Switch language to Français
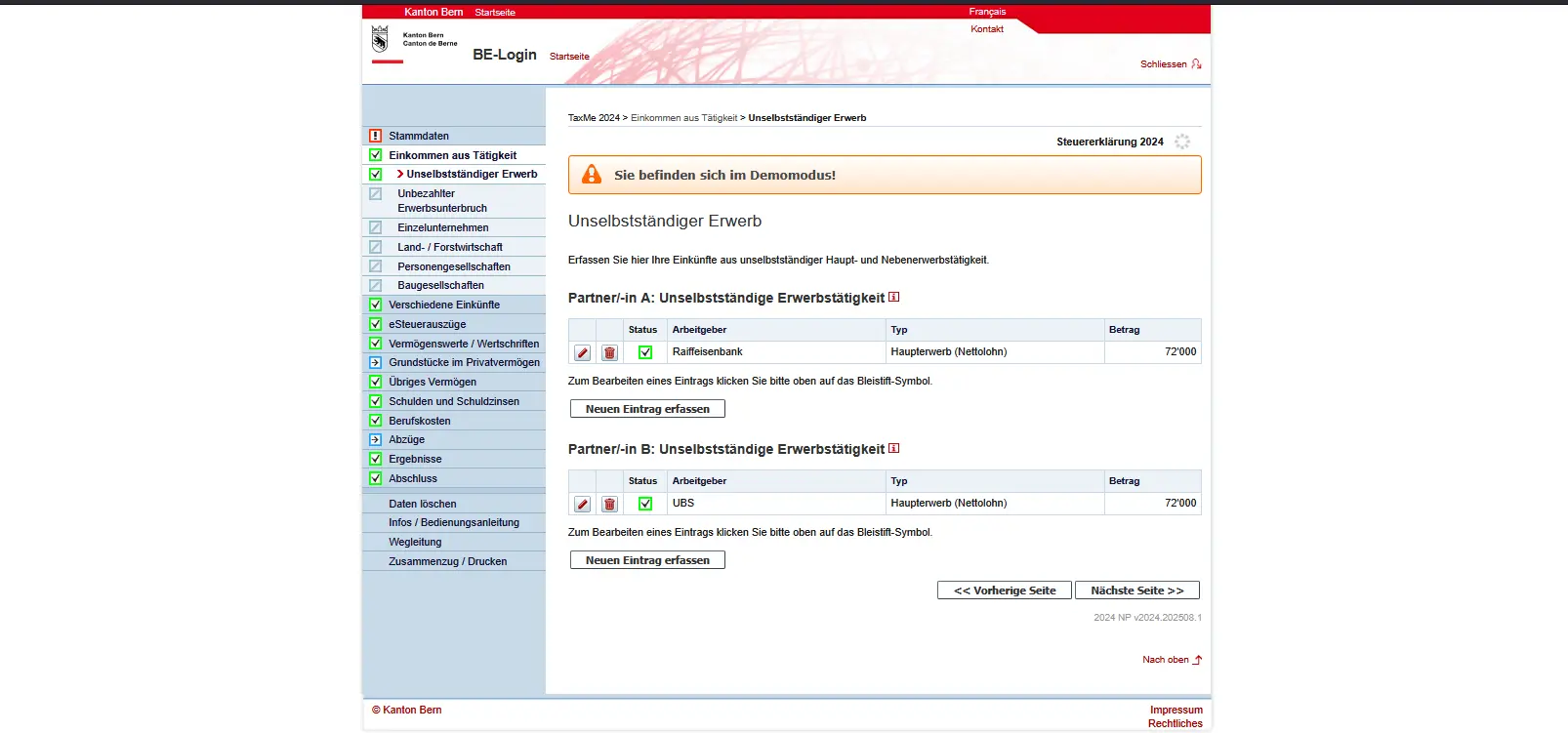1568x733 pixels. pyautogui.click(x=986, y=12)
